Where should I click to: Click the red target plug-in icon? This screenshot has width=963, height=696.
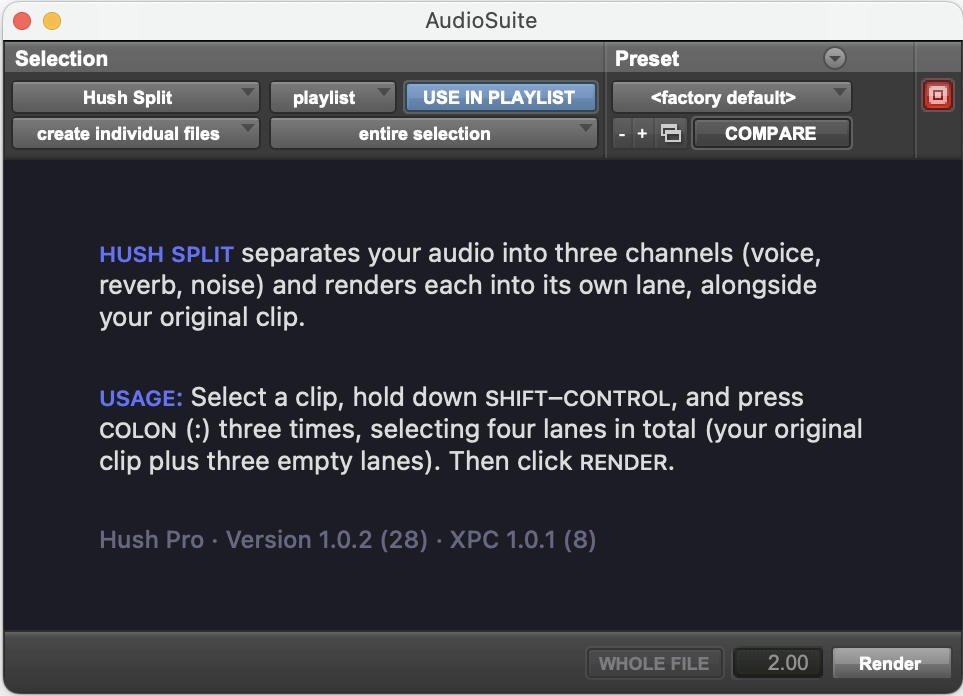tap(937, 95)
